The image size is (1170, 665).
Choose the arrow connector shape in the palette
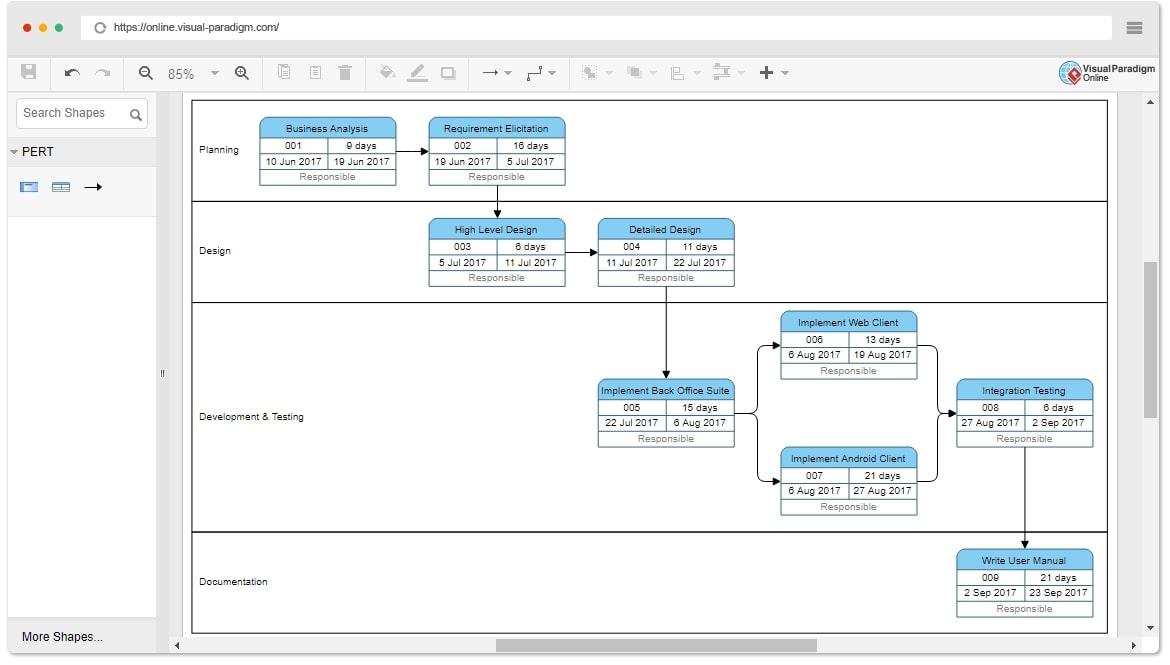[93, 187]
